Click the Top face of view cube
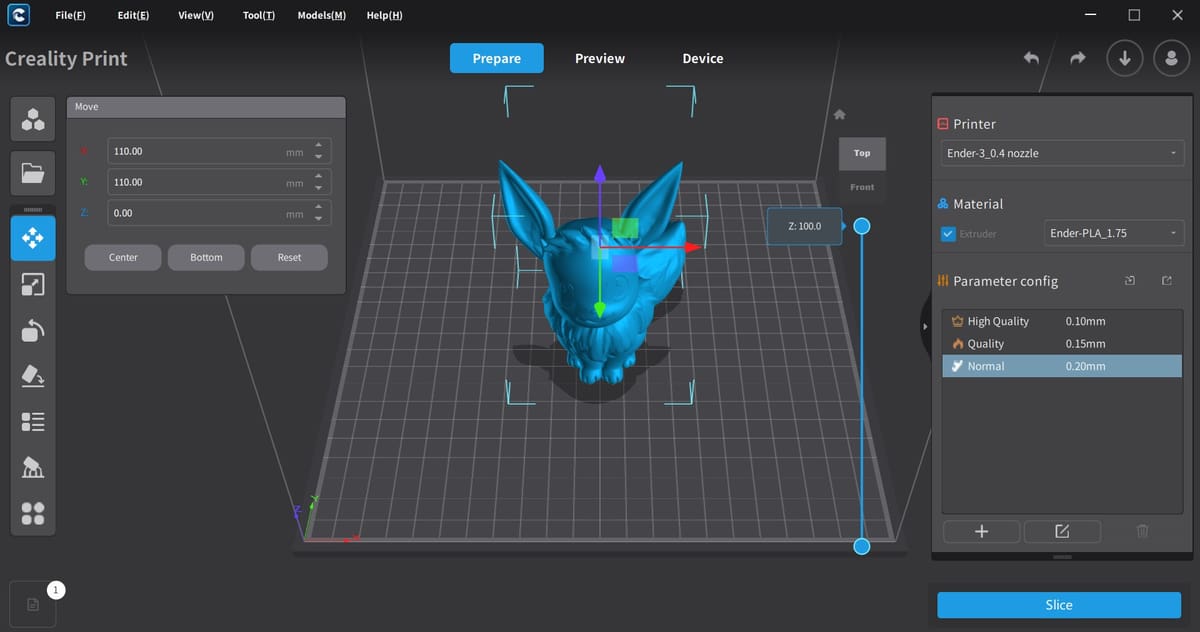 [862, 153]
